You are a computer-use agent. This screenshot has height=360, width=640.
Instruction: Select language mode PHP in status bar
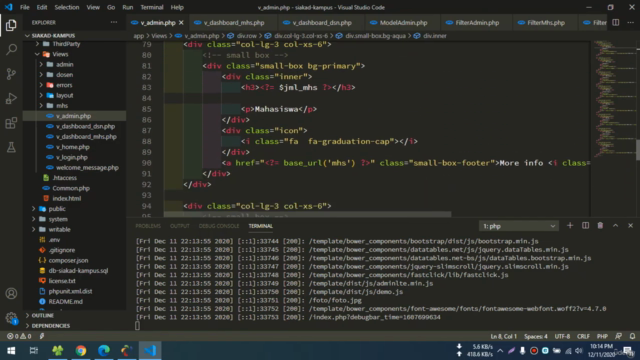pyautogui.click(x=602, y=336)
